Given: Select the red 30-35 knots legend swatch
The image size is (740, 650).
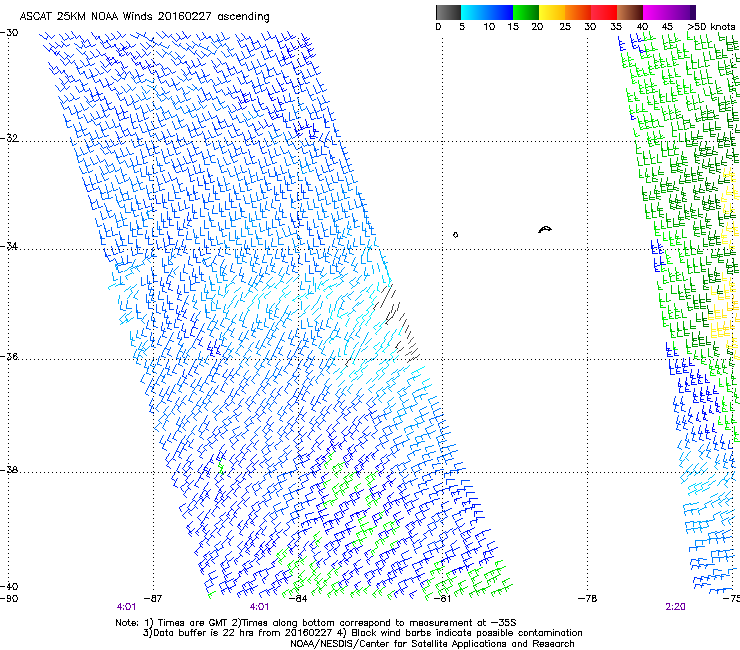Looking at the screenshot, I should (x=604, y=12).
